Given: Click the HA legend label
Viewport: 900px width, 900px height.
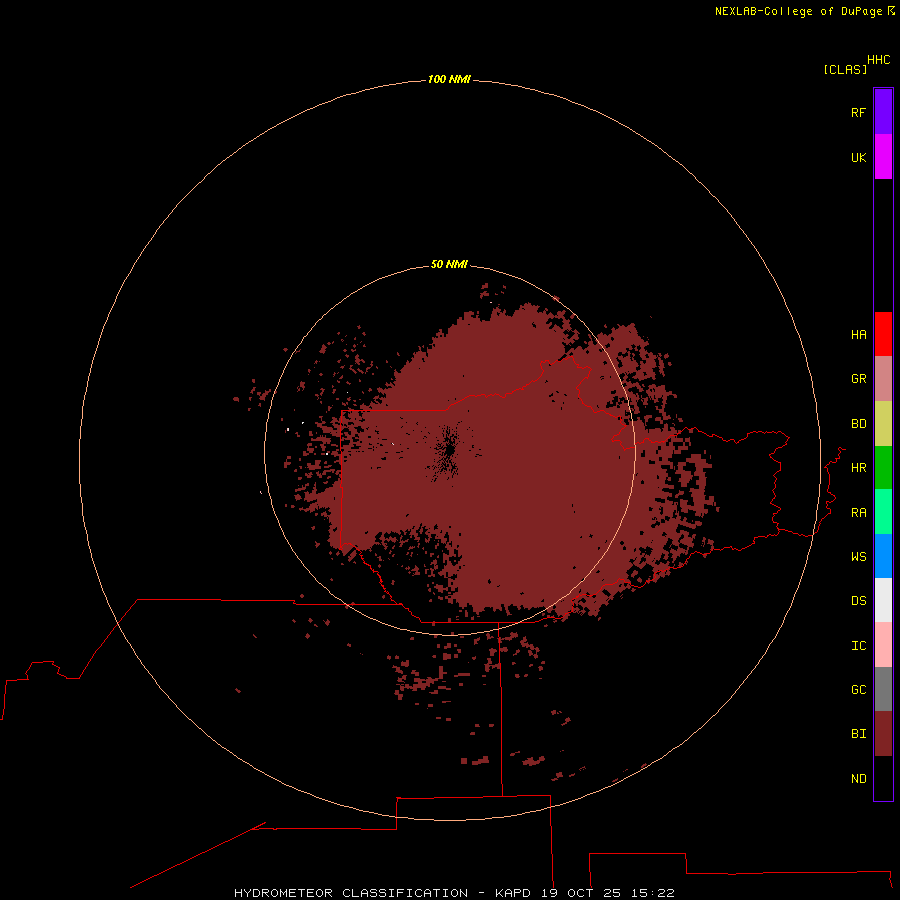Looking at the screenshot, I should [x=859, y=335].
